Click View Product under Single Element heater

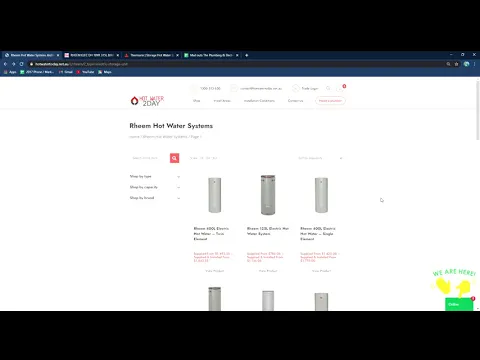pos(321,271)
